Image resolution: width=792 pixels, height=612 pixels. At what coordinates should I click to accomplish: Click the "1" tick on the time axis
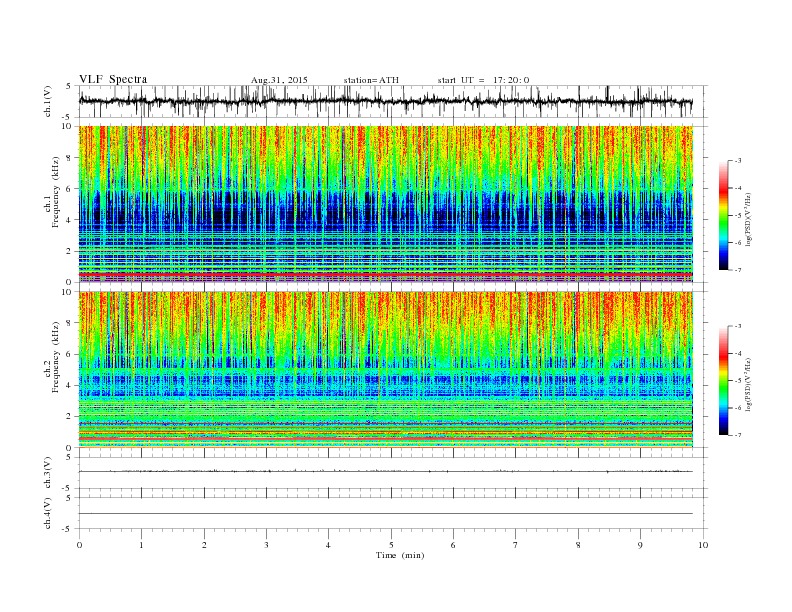pos(142,545)
